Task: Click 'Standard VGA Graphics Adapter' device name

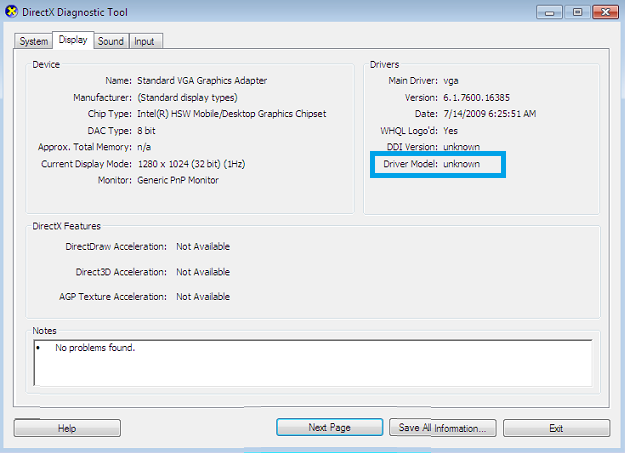Action: (202, 81)
